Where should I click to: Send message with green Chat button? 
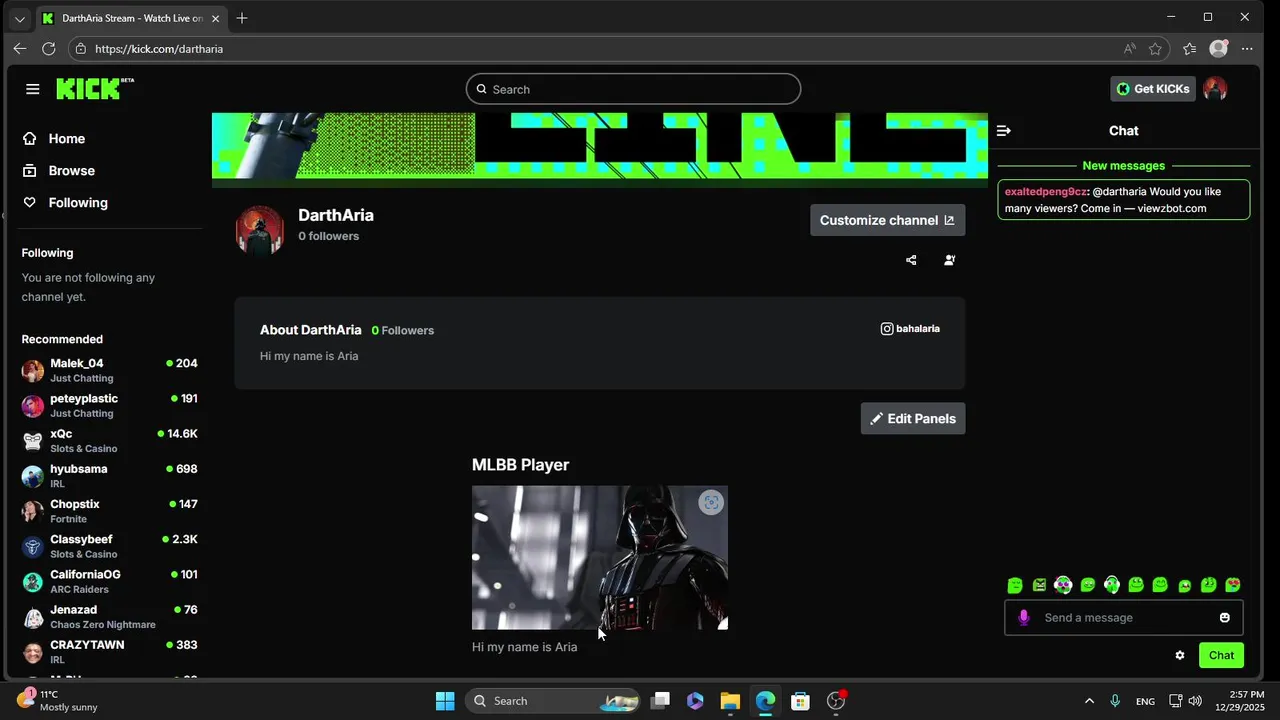coord(1221,655)
